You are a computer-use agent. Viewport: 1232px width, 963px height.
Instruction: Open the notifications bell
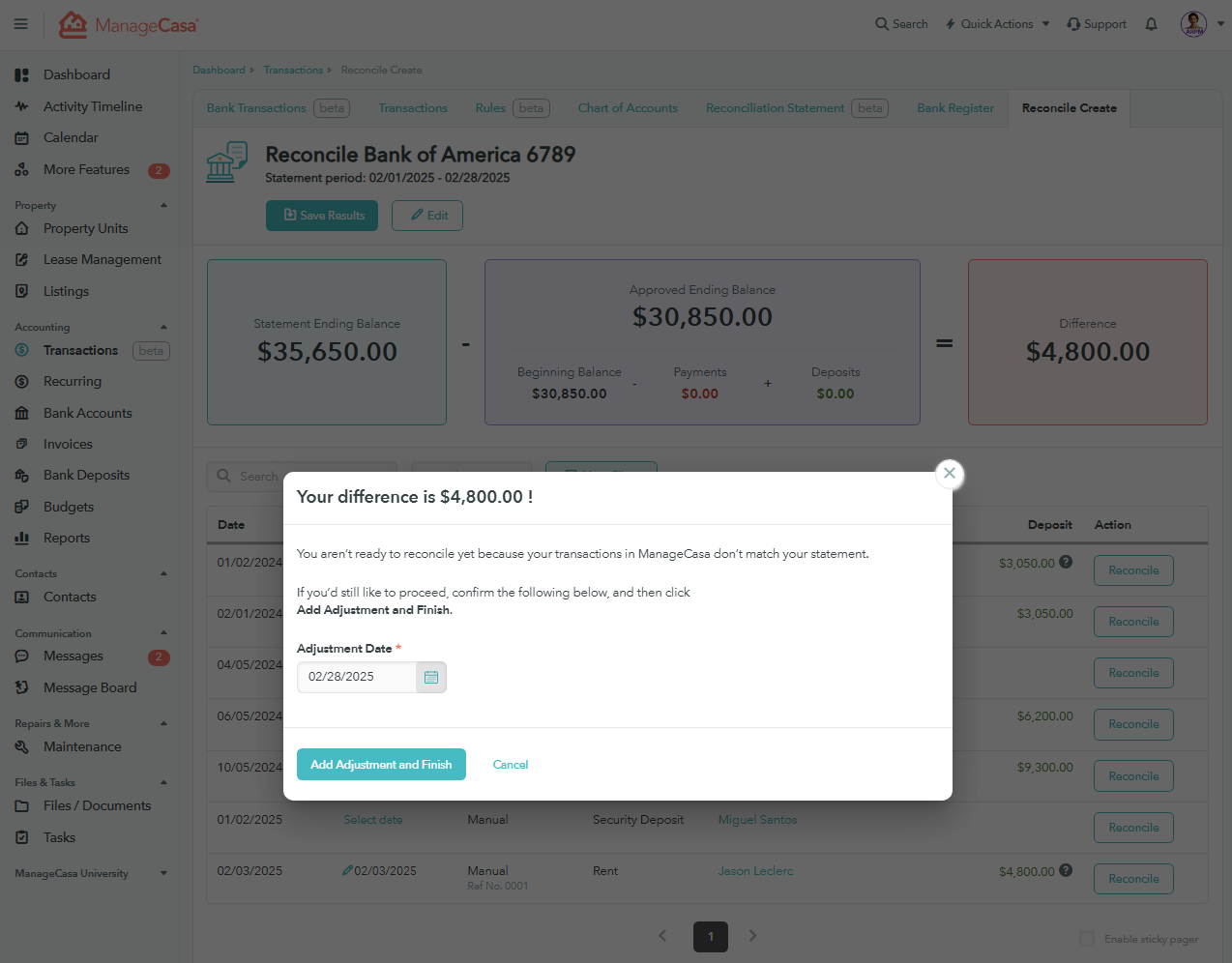[1151, 24]
